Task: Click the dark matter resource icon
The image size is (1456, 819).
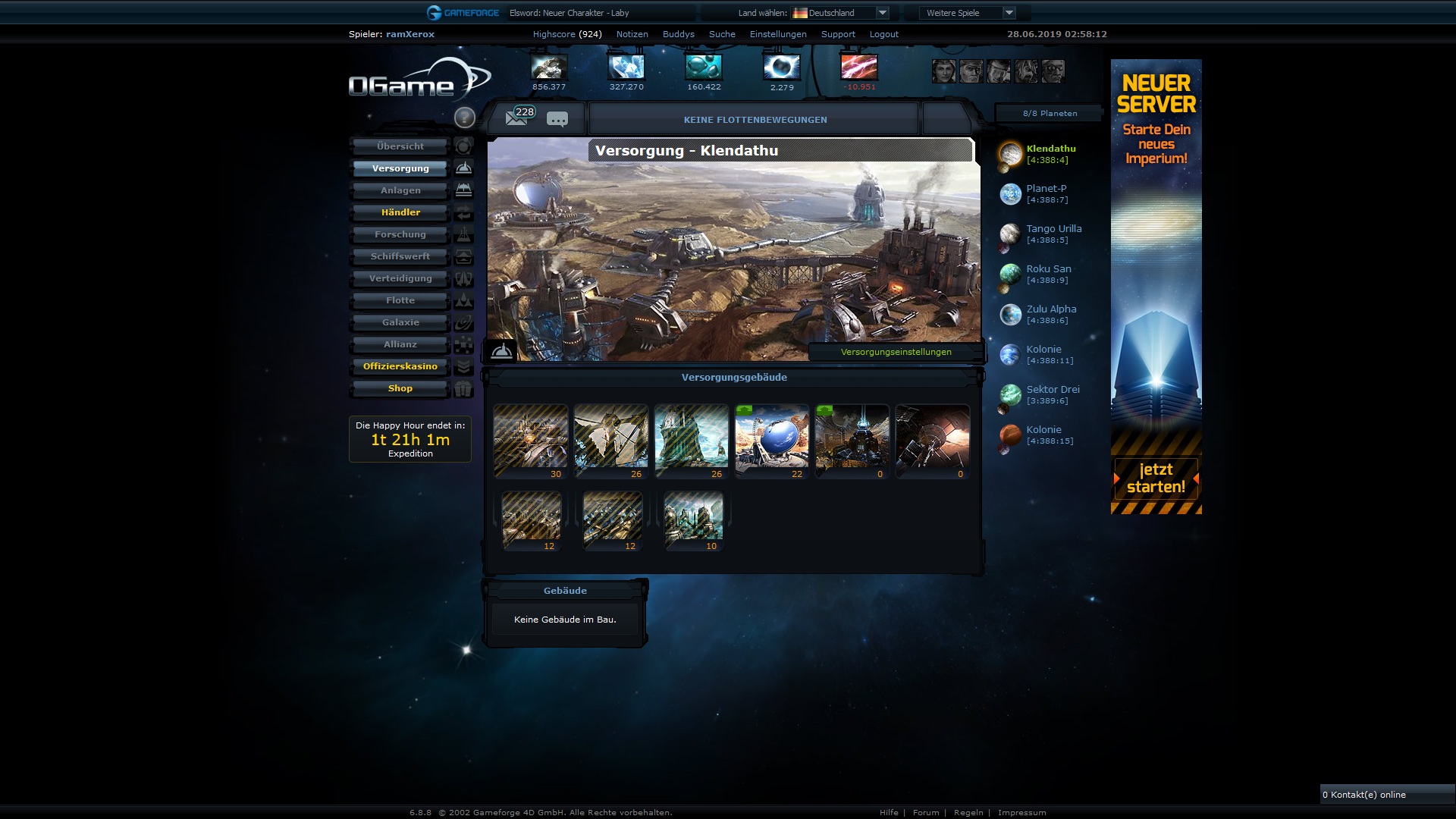Action: pos(782,67)
